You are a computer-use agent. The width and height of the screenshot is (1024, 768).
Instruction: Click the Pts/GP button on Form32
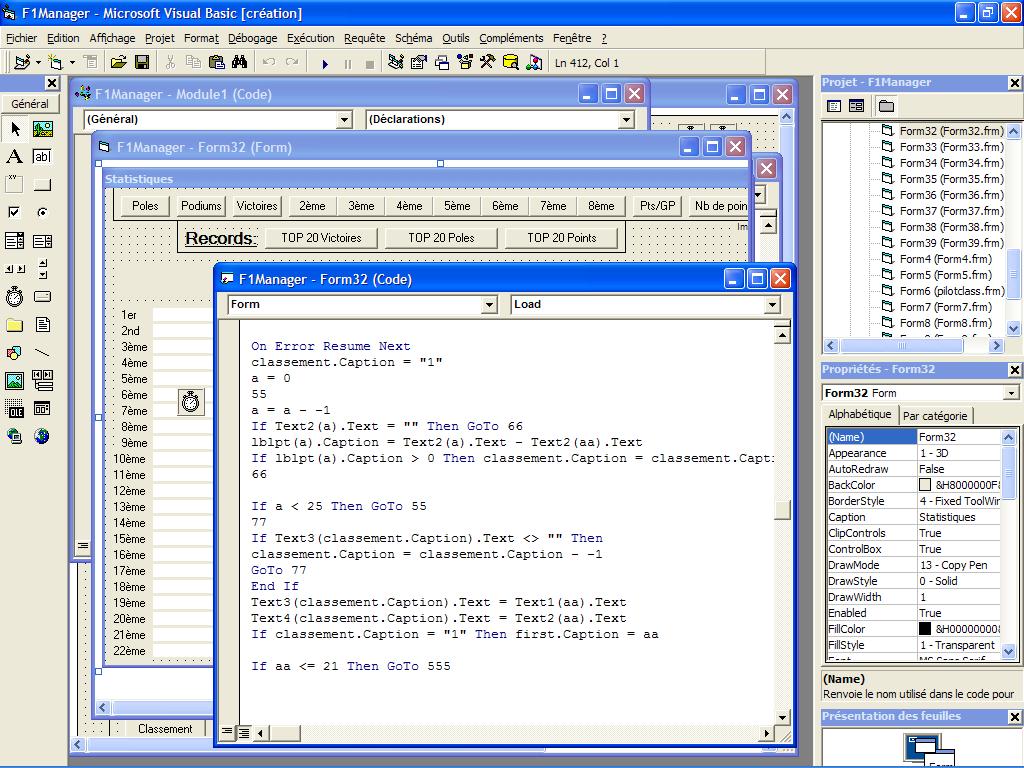(658, 206)
